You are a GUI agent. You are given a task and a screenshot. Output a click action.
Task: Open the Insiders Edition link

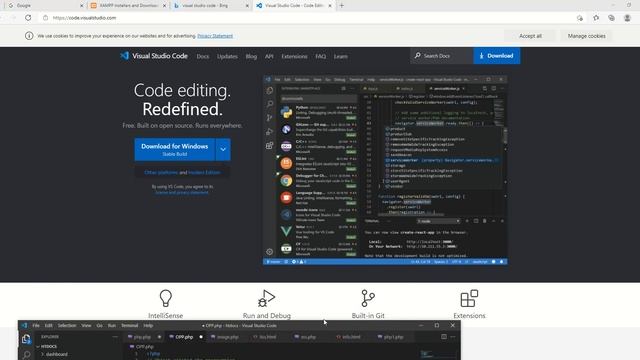coord(204,173)
